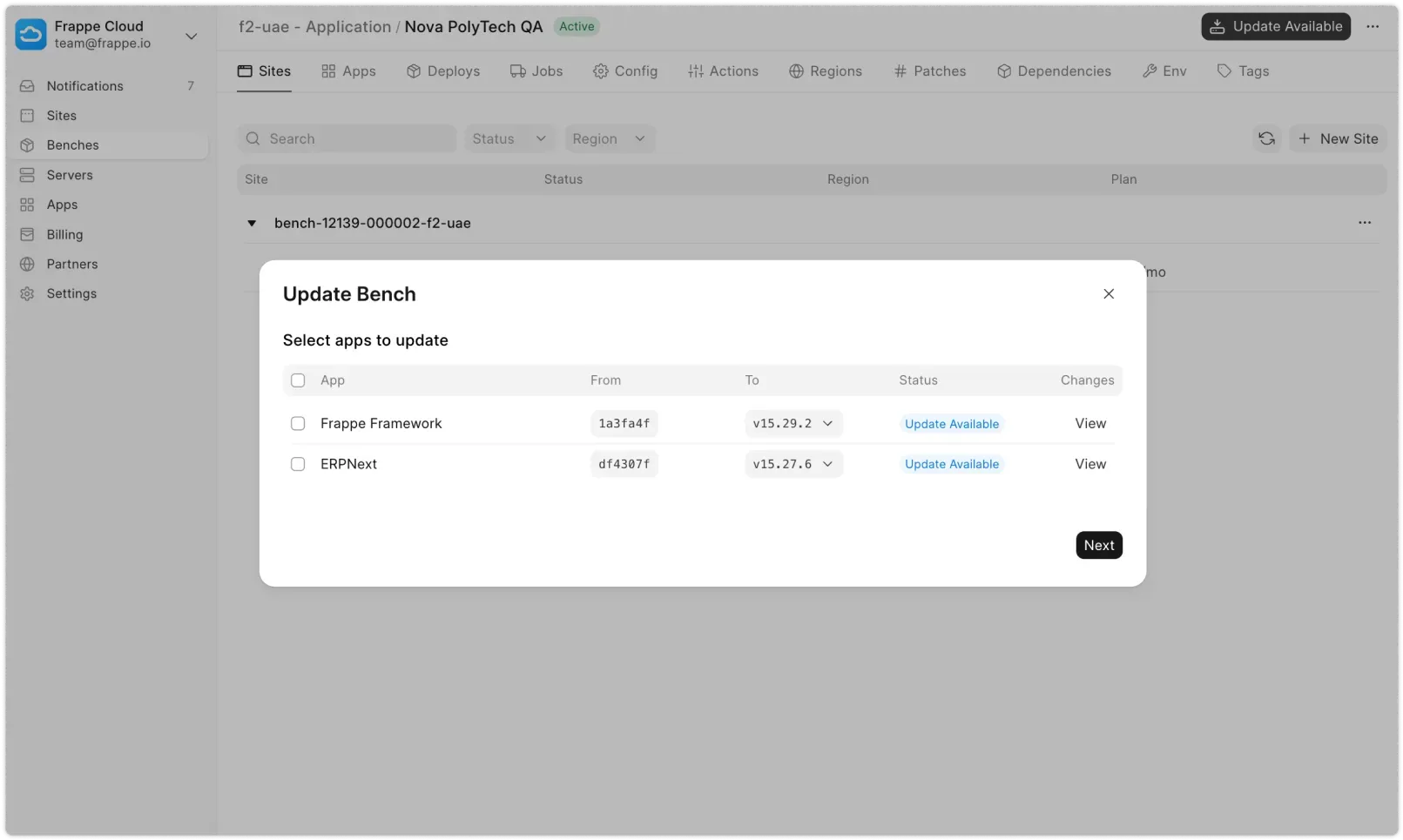View changes for ERPNext
1403x840 pixels.
[x=1089, y=464]
